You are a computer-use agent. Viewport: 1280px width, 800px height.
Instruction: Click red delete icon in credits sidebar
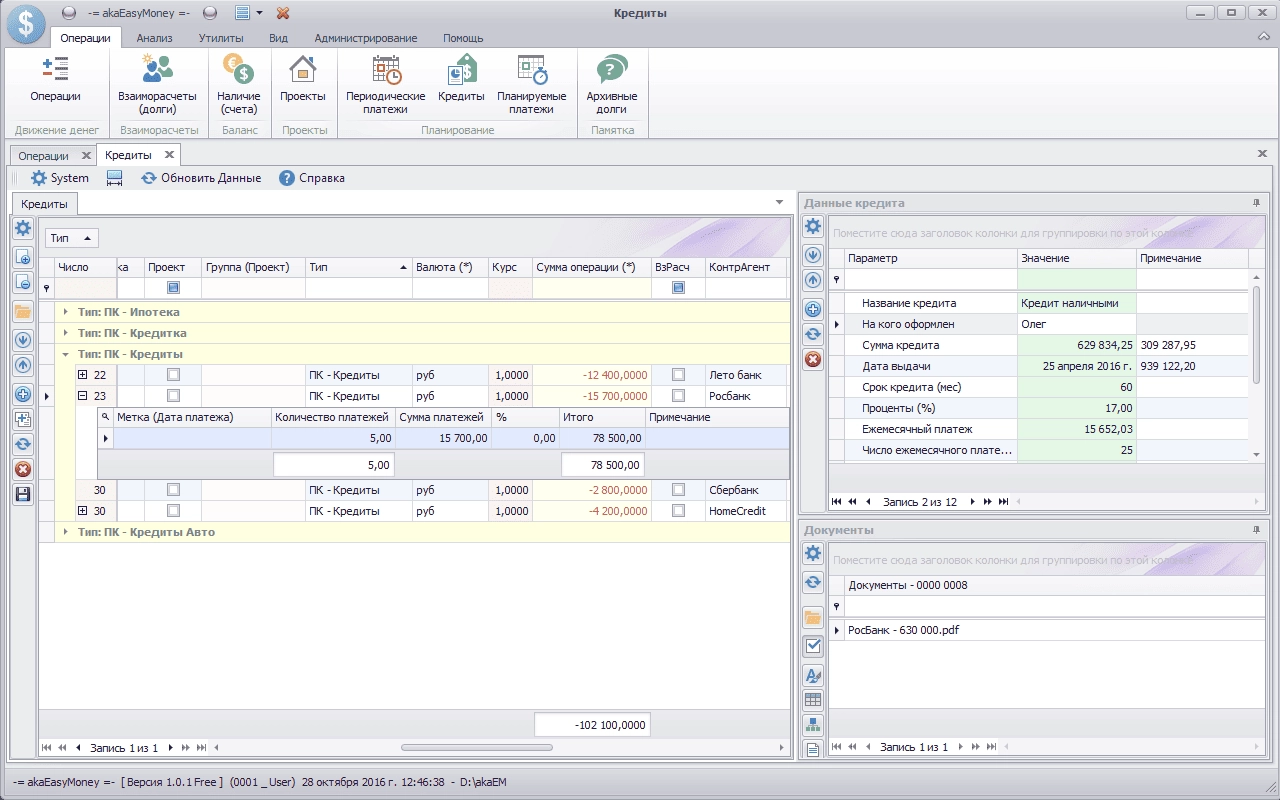pyautogui.click(x=23, y=469)
